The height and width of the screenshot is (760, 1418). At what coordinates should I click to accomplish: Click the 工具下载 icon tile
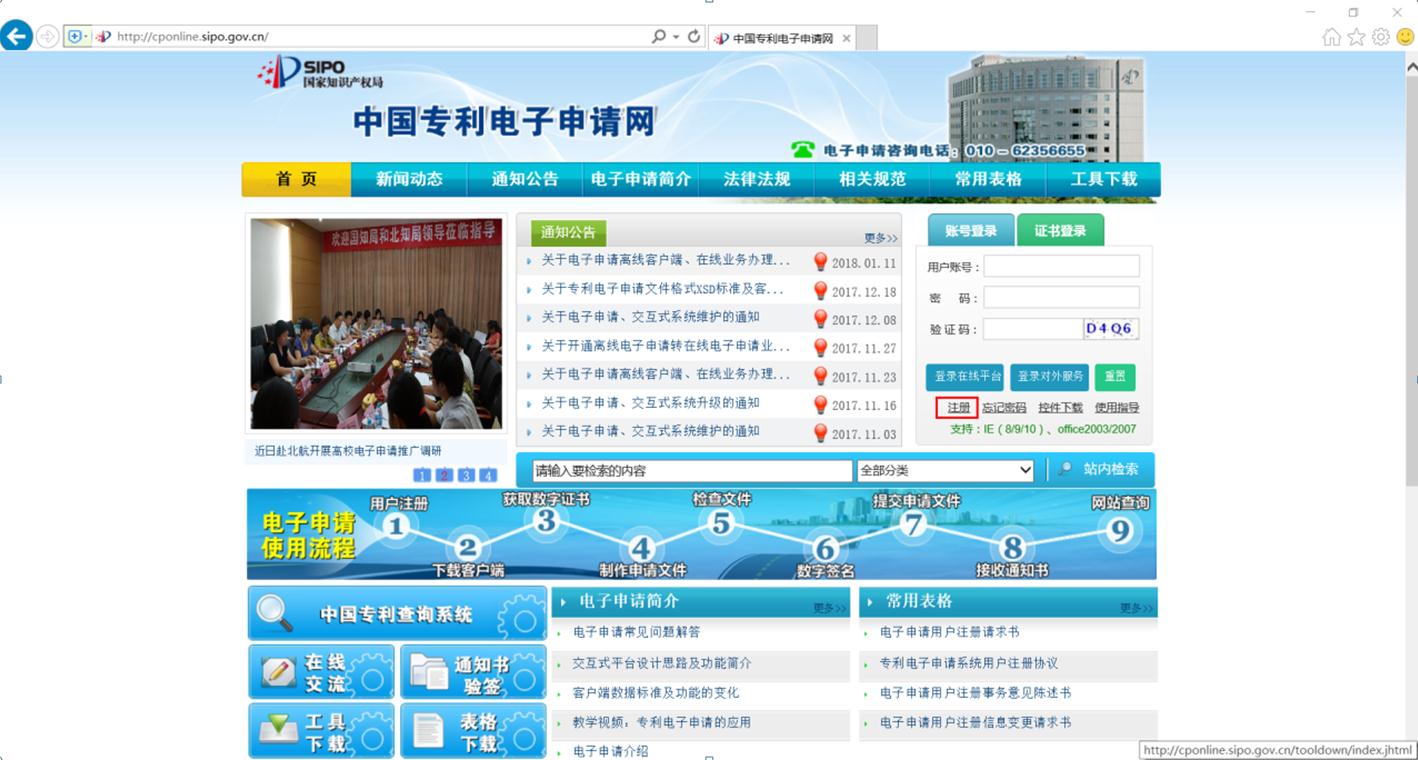click(x=321, y=732)
